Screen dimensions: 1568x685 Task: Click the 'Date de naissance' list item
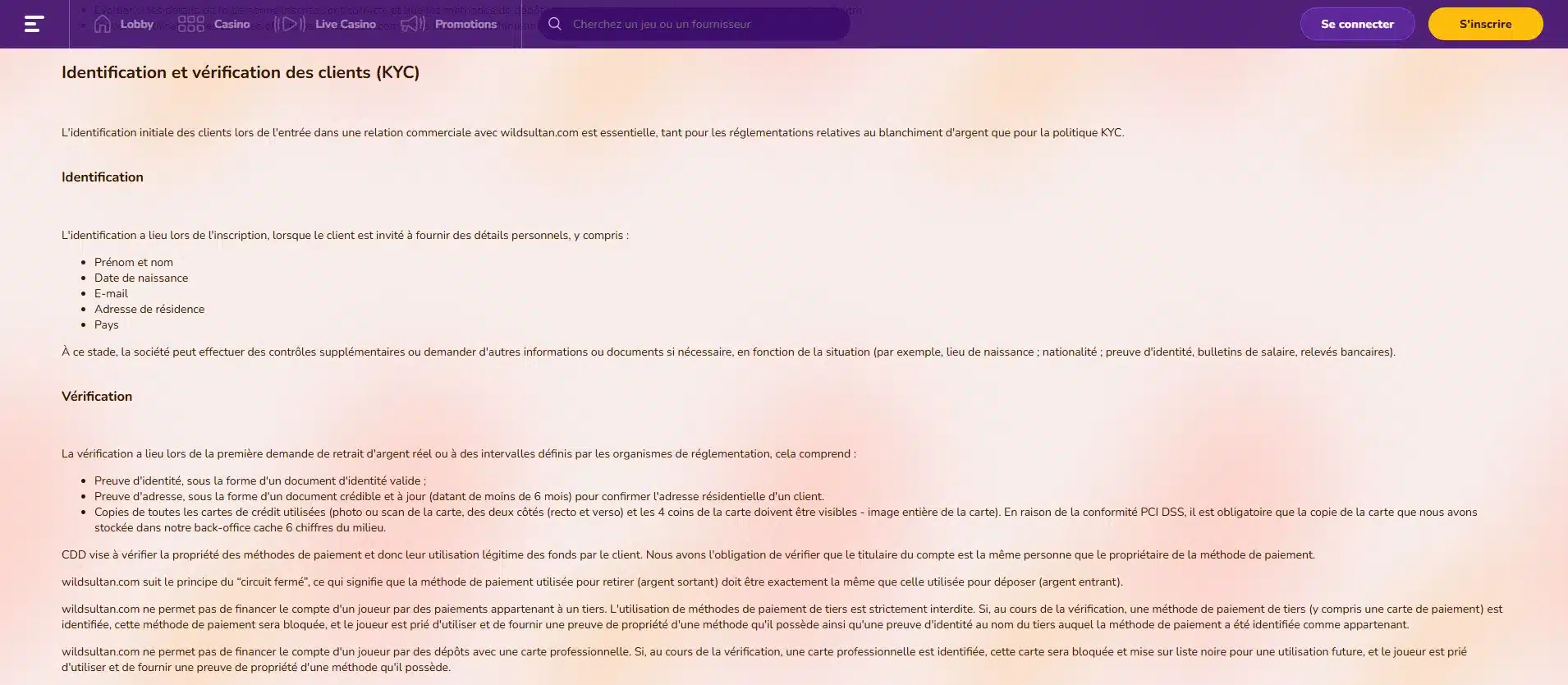[x=141, y=278]
